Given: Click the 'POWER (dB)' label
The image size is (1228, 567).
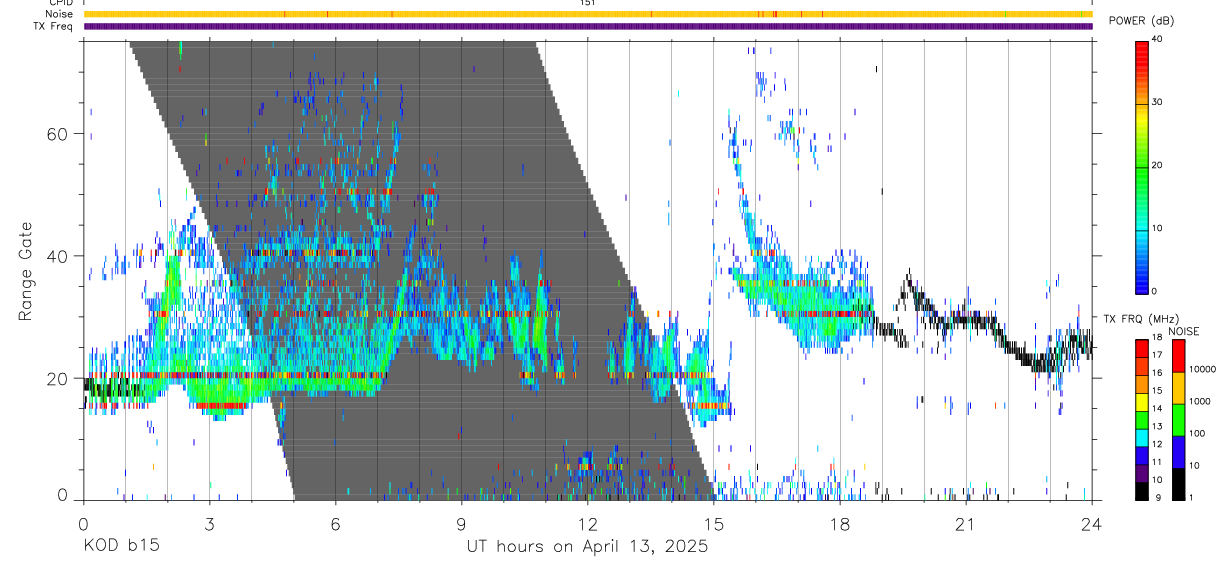Looking at the screenshot, I should 1141,21.
